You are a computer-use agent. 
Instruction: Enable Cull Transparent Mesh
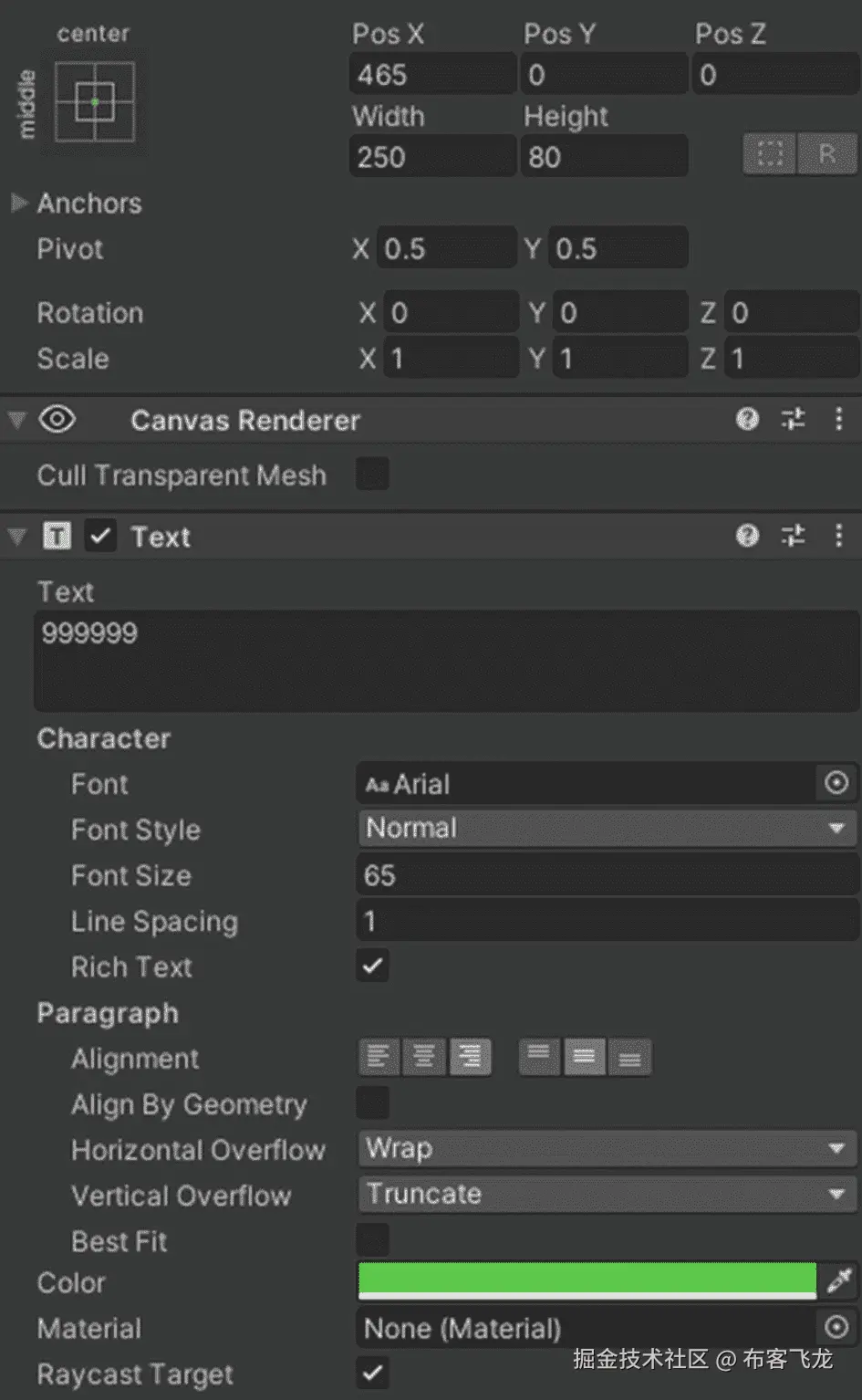[x=372, y=475]
